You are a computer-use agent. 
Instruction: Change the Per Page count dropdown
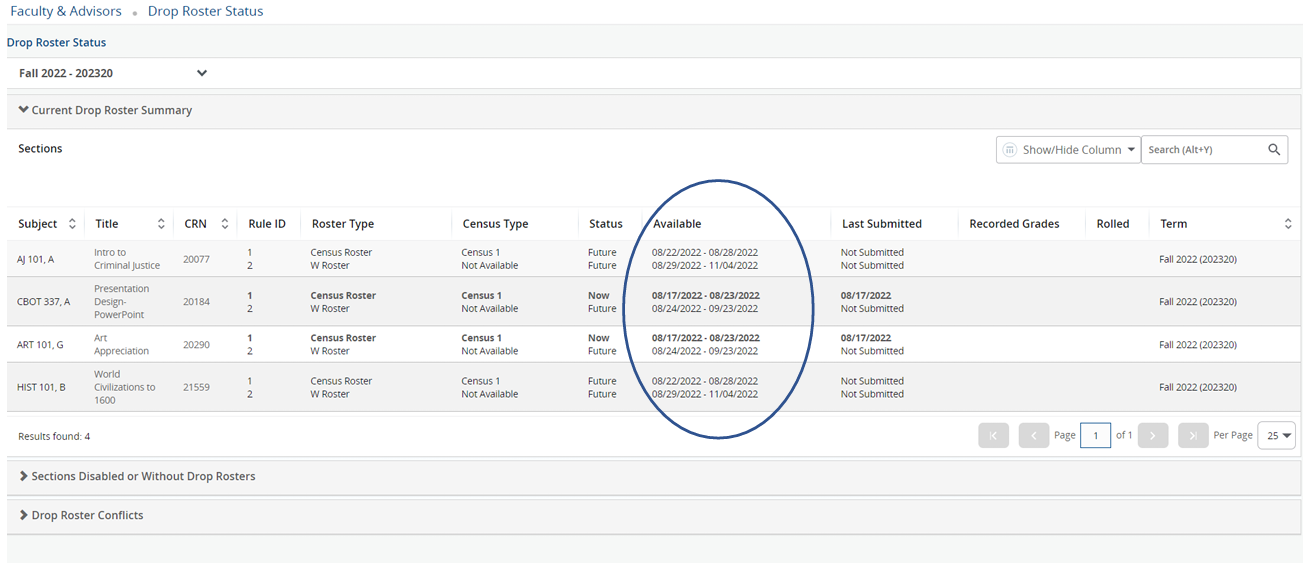point(1276,435)
